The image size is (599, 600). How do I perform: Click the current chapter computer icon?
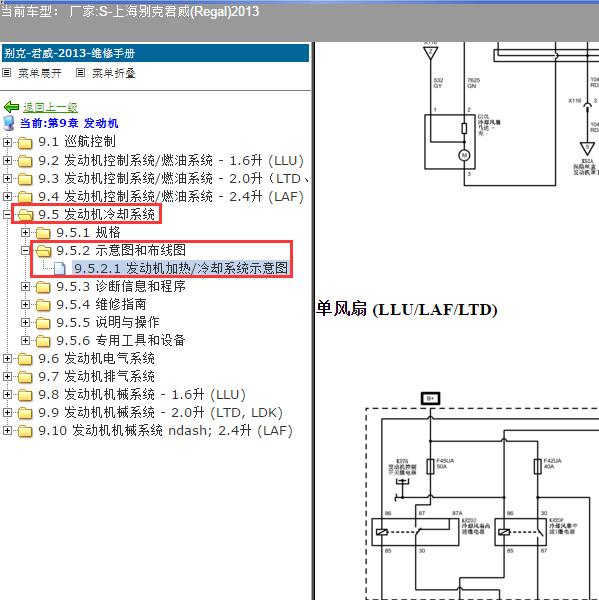click(9, 123)
